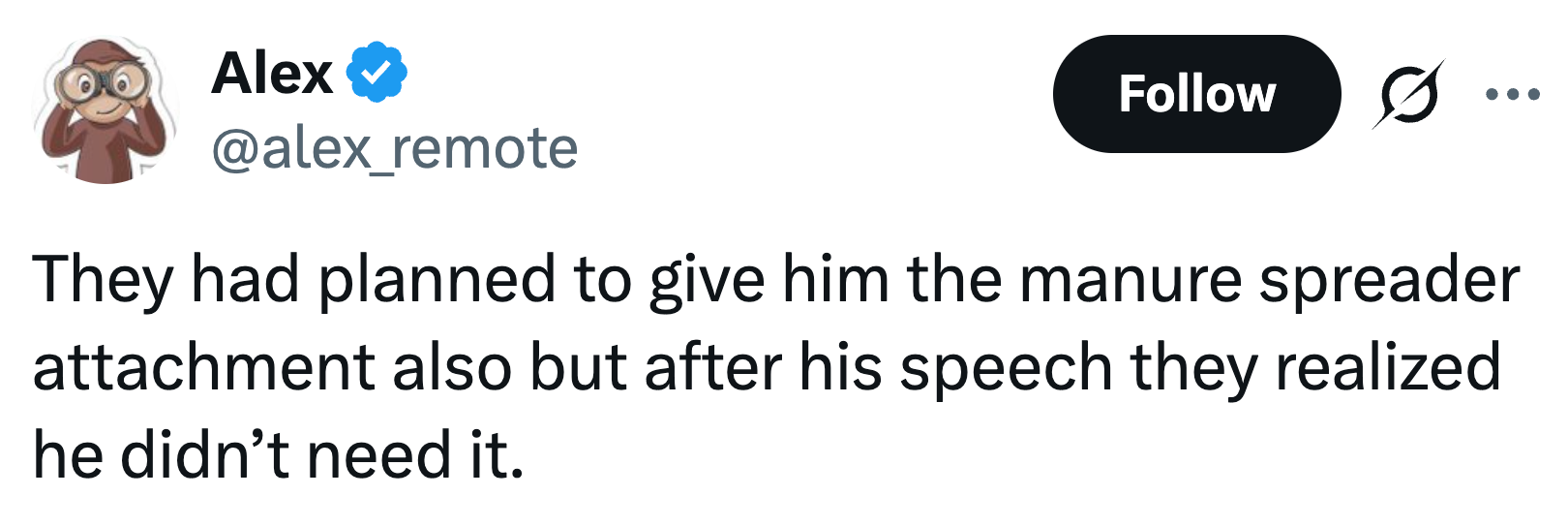Click the blue verified checkmark badge
The height and width of the screenshot is (527, 1568).
[x=377, y=73]
